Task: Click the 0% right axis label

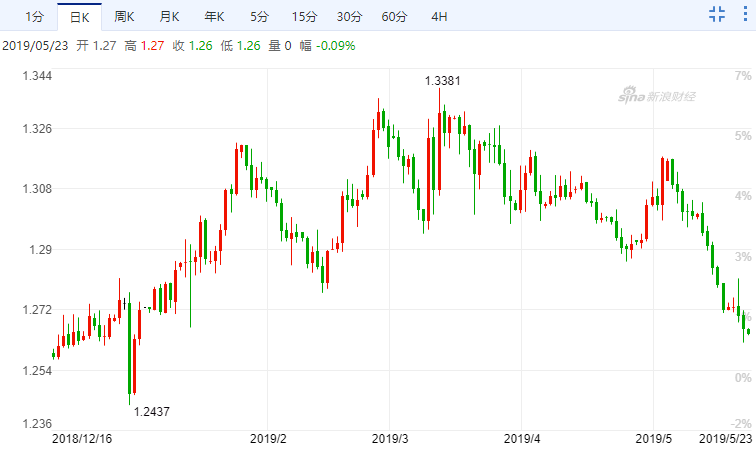Action: (743, 377)
